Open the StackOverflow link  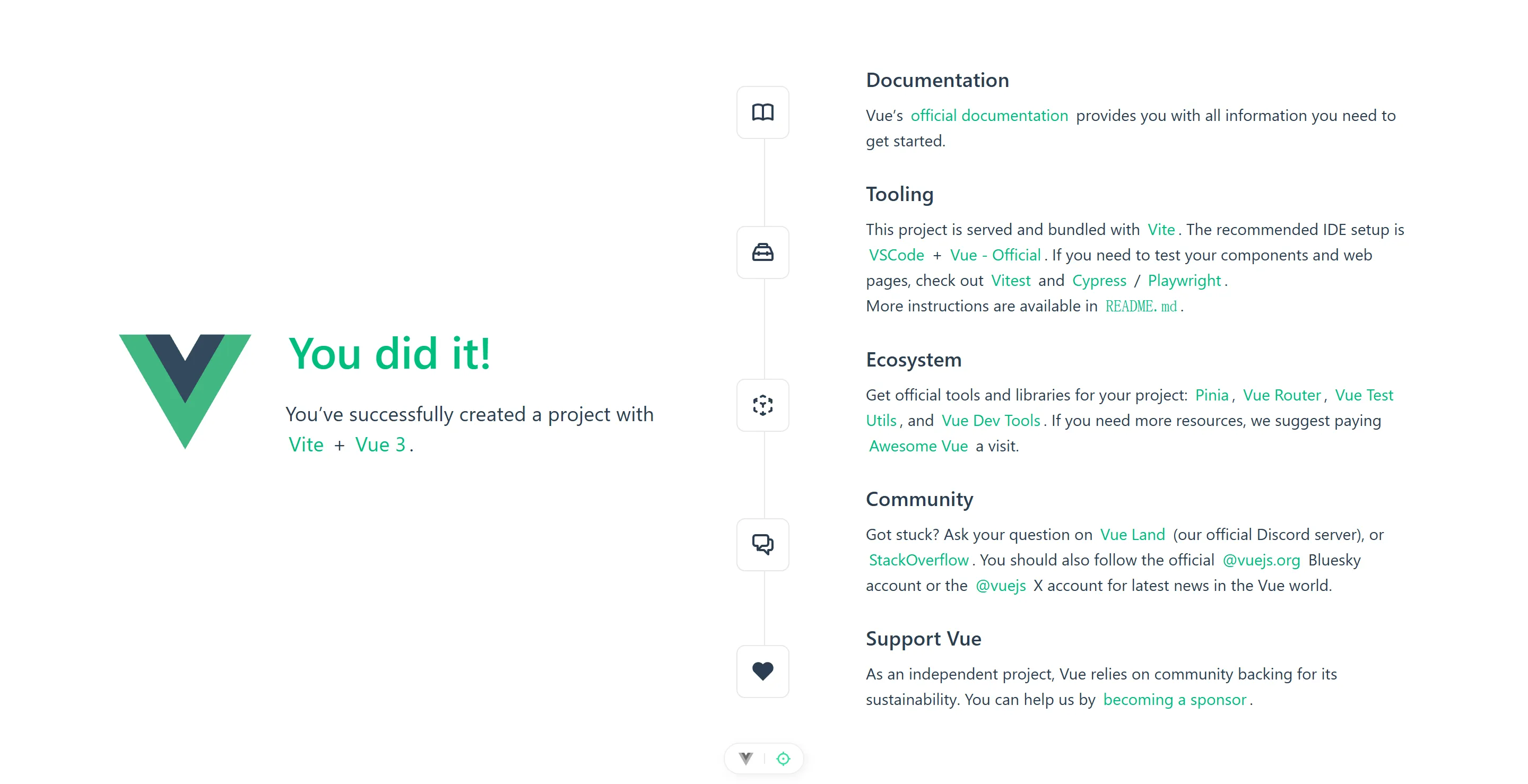918,560
